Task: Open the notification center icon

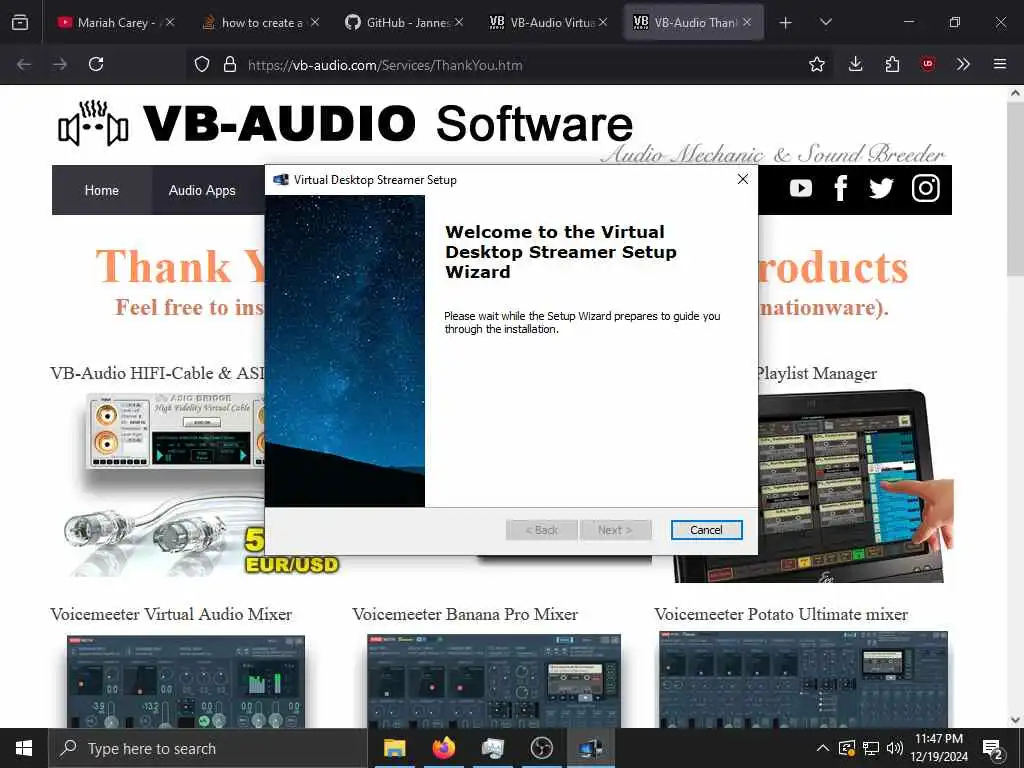Action: click(x=993, y=748)
